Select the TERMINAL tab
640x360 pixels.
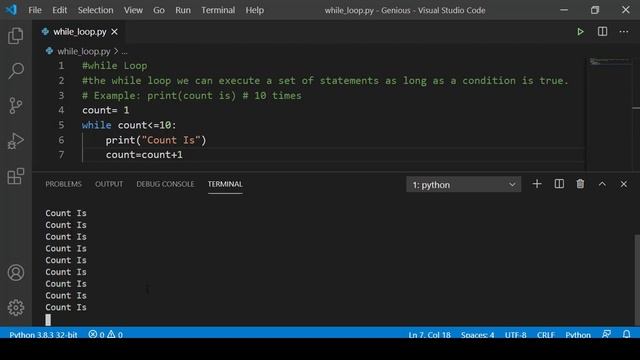click(225, 184)
